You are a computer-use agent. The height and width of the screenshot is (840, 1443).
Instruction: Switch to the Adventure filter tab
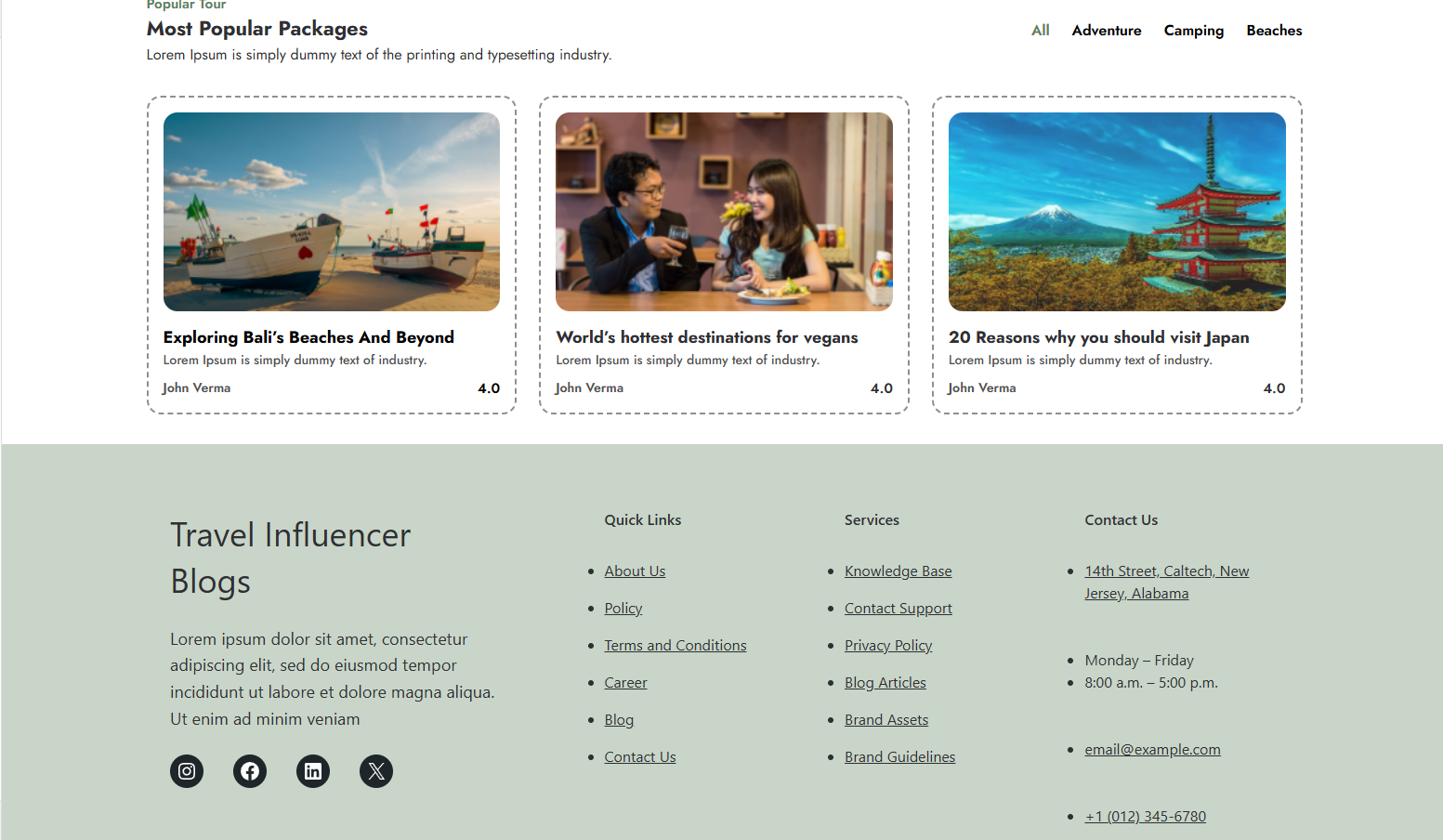pyautogui.click(x=1106, y=30)
